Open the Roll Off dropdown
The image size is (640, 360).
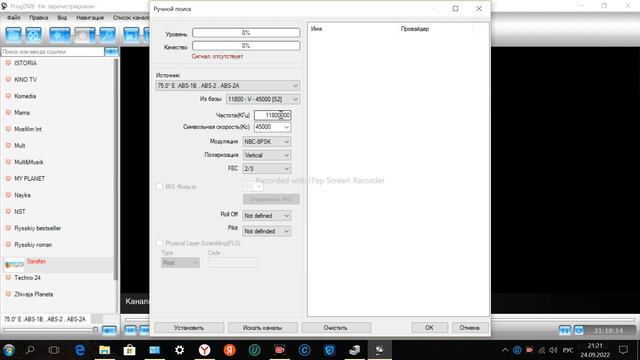[267, 216]
